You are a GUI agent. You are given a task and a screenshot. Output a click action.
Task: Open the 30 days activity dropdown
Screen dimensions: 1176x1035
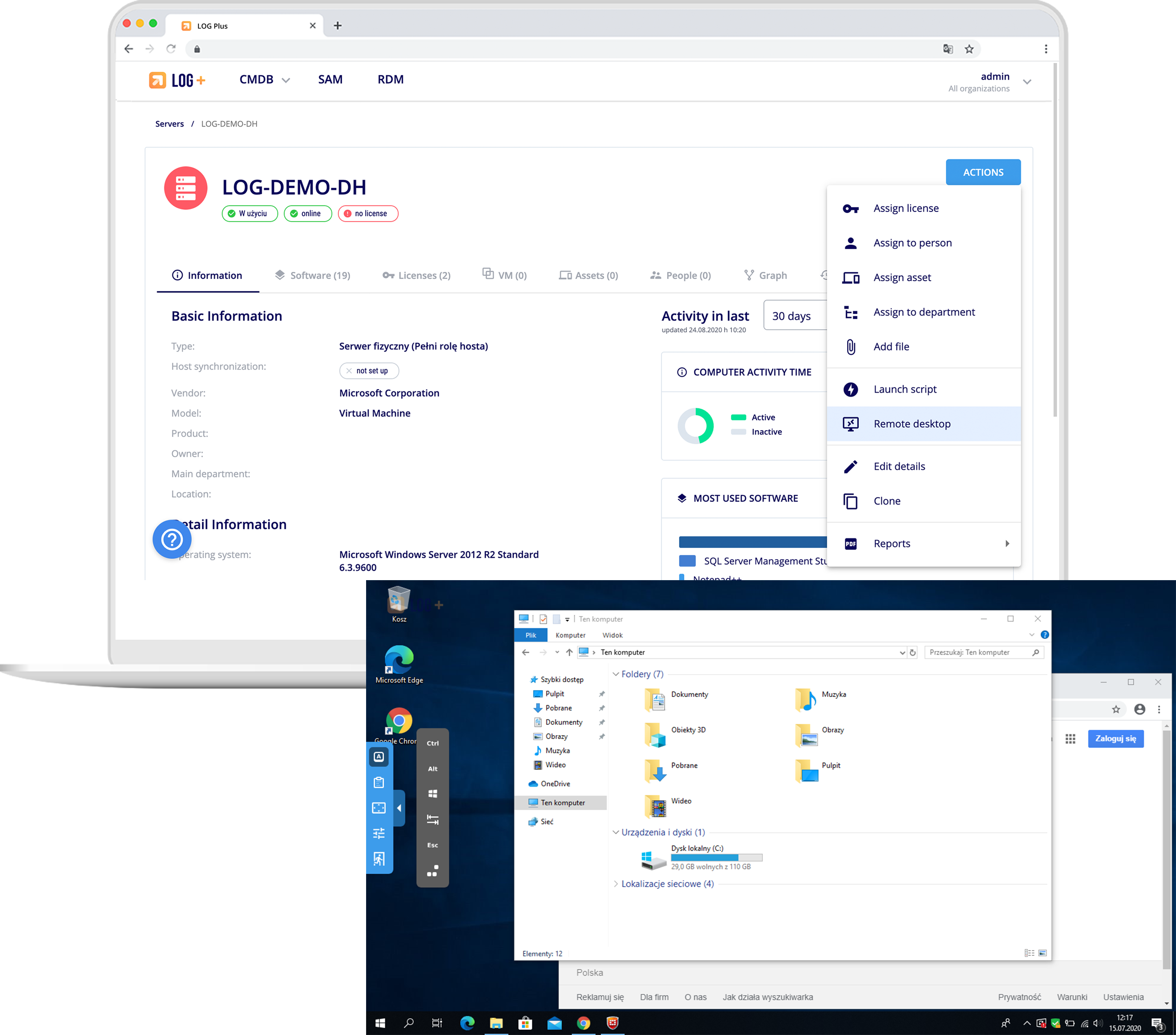pyautogui.click(x=795, y=315)
